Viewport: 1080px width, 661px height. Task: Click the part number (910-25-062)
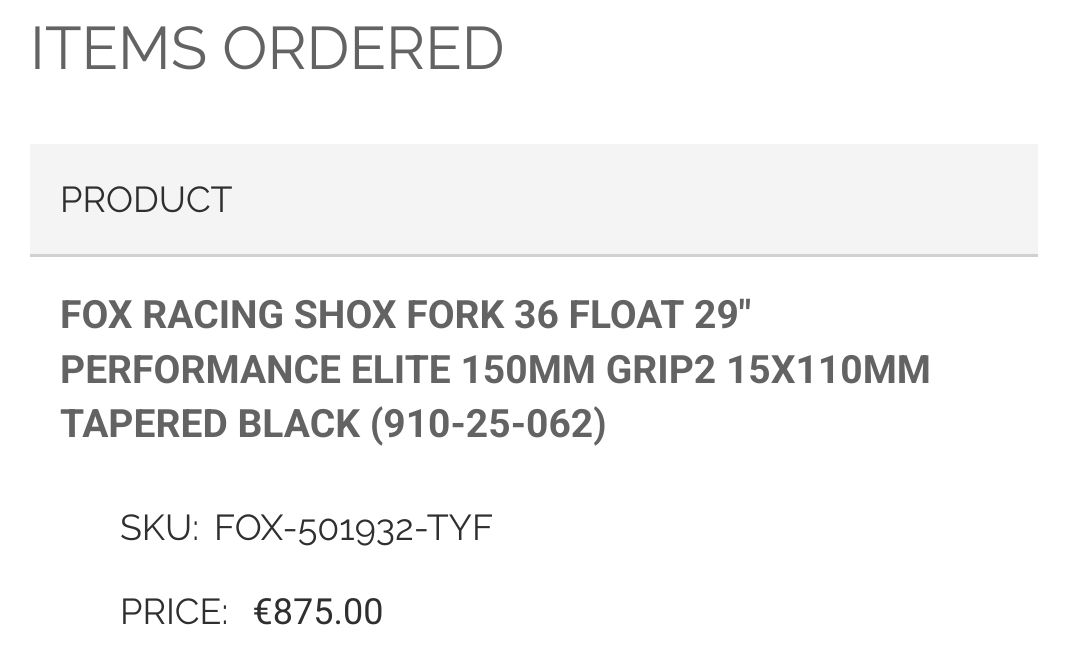pyautogui.click(x=488, y=424)
